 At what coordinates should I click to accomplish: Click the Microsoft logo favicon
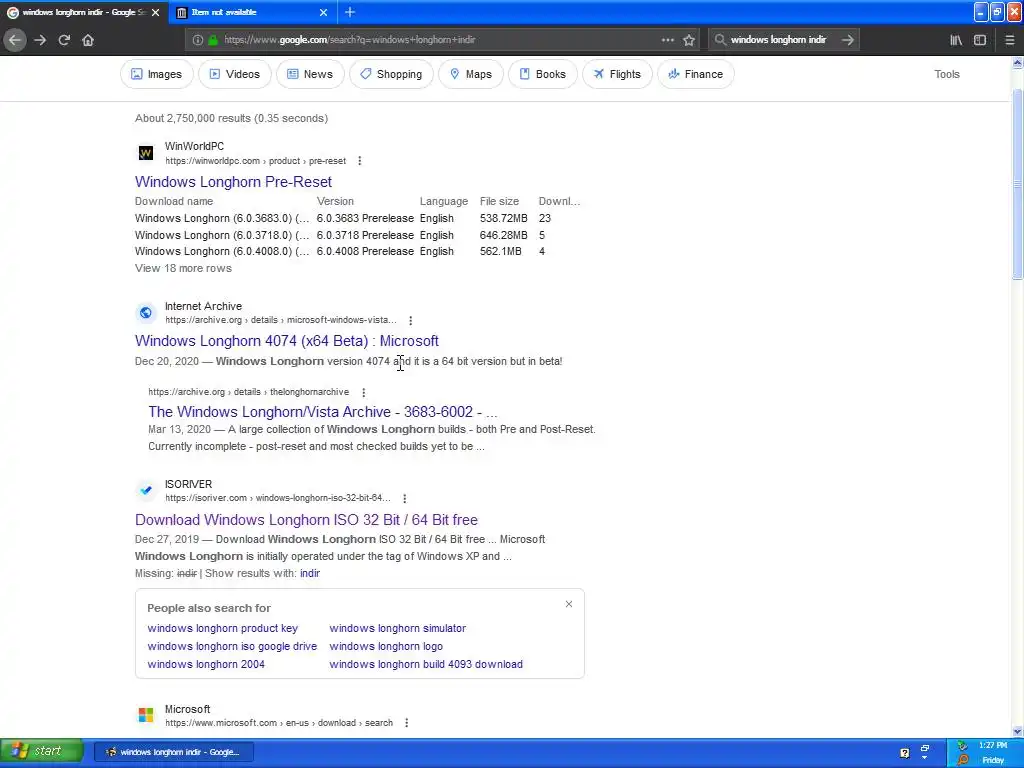tap(146, 715)
